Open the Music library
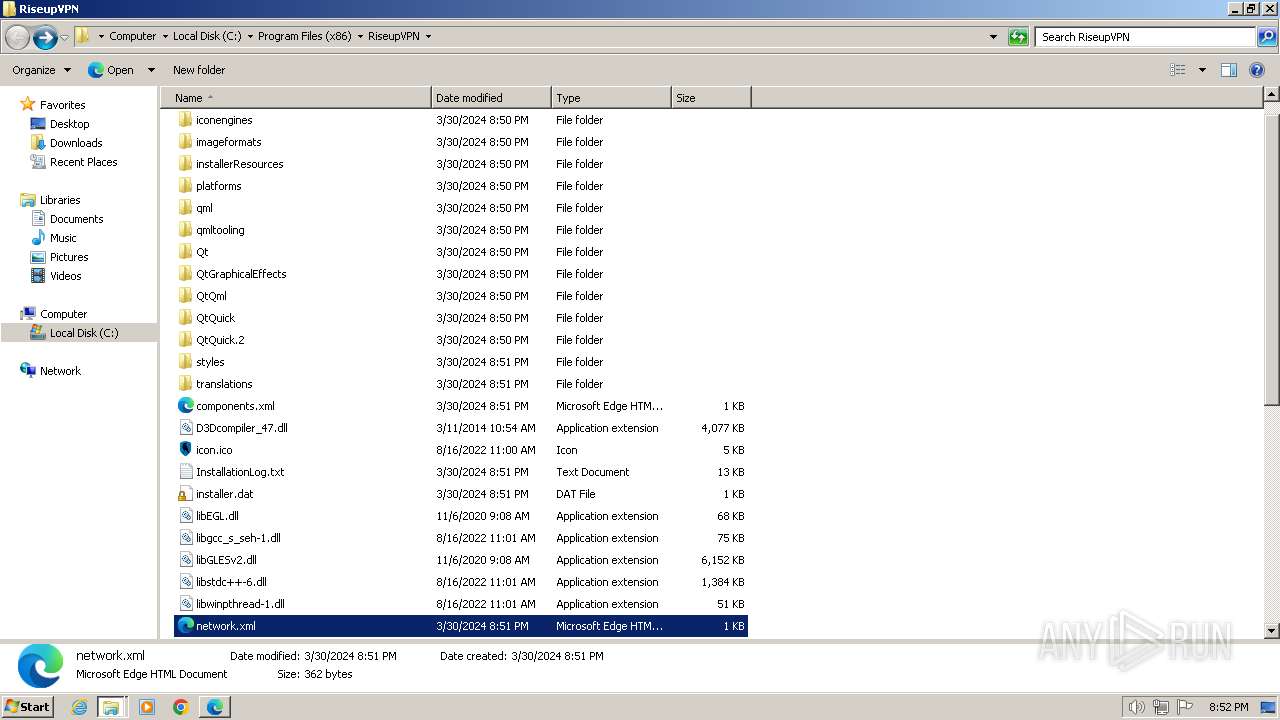The height and width of the screenshot is (720, 1280). [63, 238]
